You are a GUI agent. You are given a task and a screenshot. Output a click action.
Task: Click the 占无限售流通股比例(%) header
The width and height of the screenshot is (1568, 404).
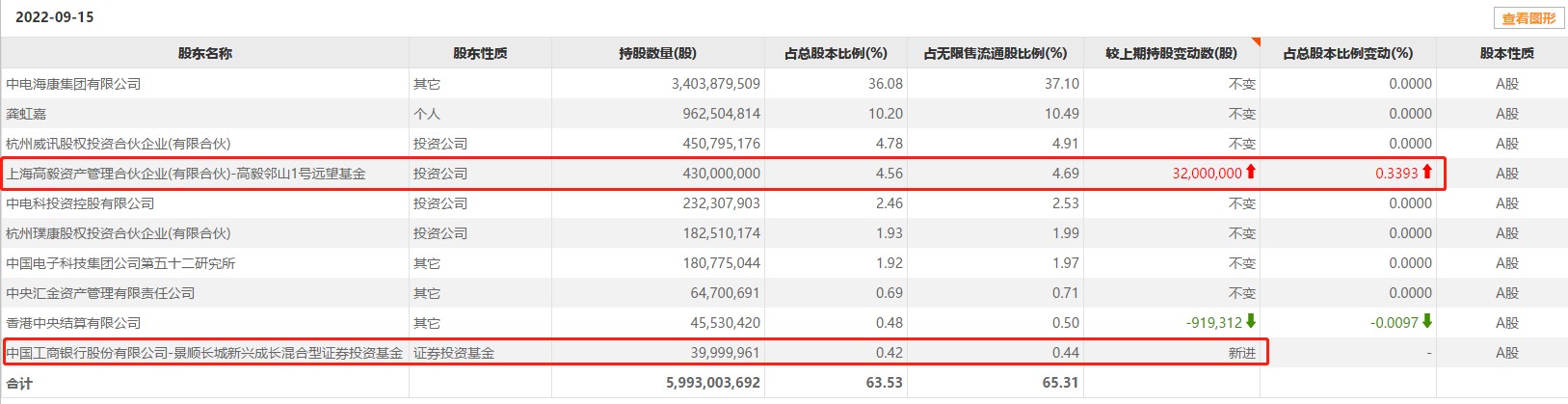click(x=996, y=53)
